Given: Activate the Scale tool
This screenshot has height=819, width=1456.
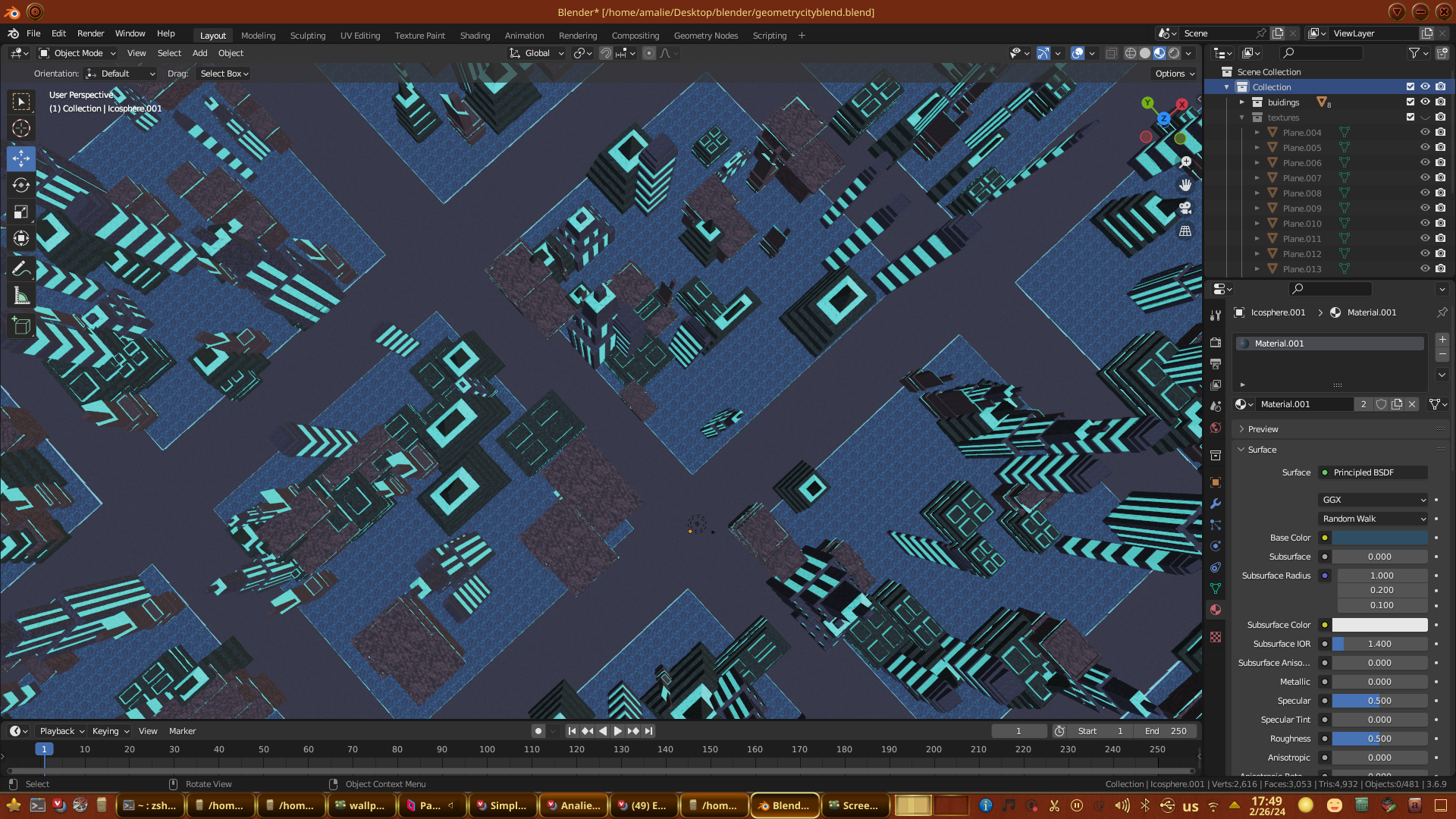Looking at the screenshot, I should (21, 212).
